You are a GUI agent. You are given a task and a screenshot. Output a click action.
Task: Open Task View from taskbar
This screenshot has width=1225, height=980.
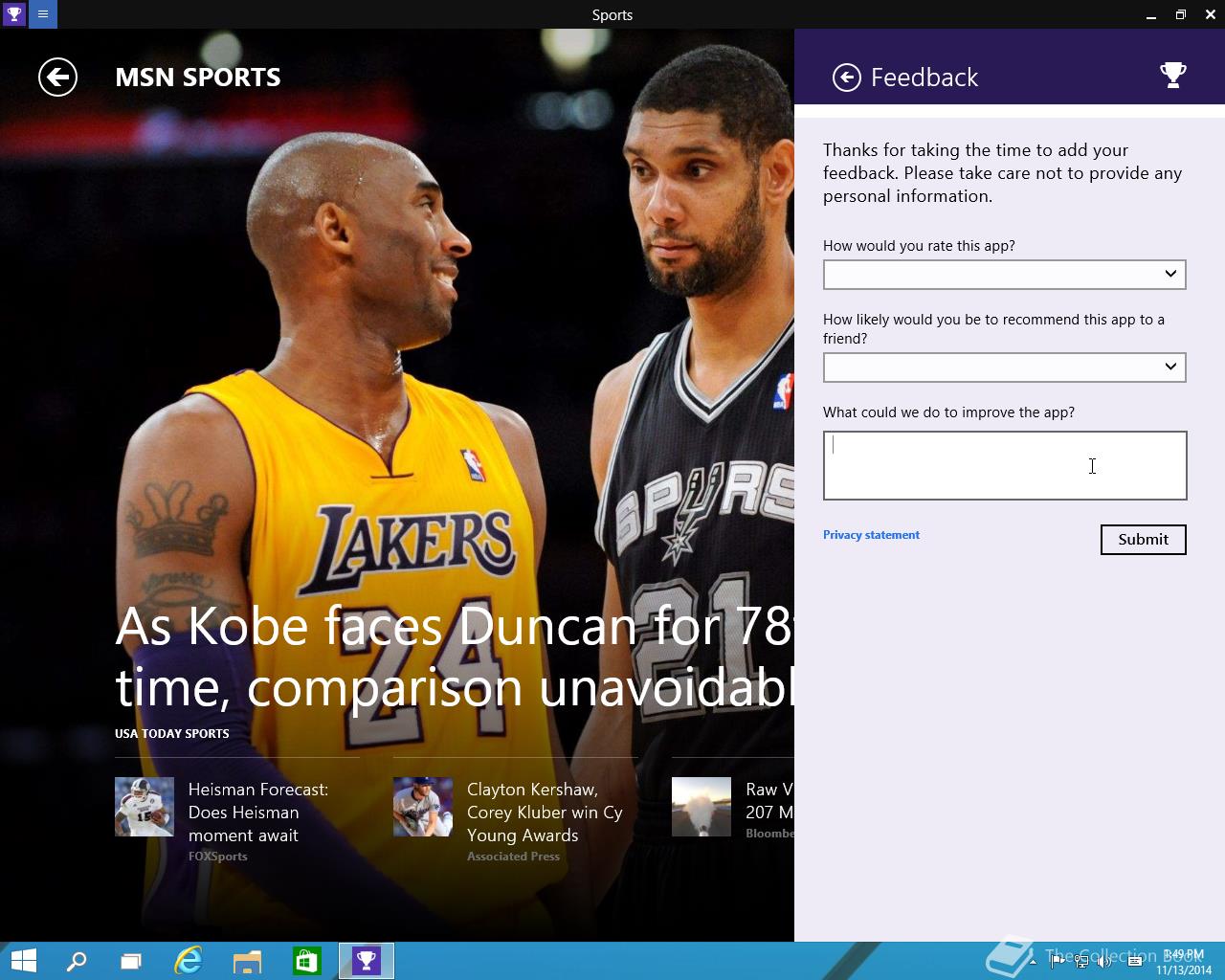131,961
